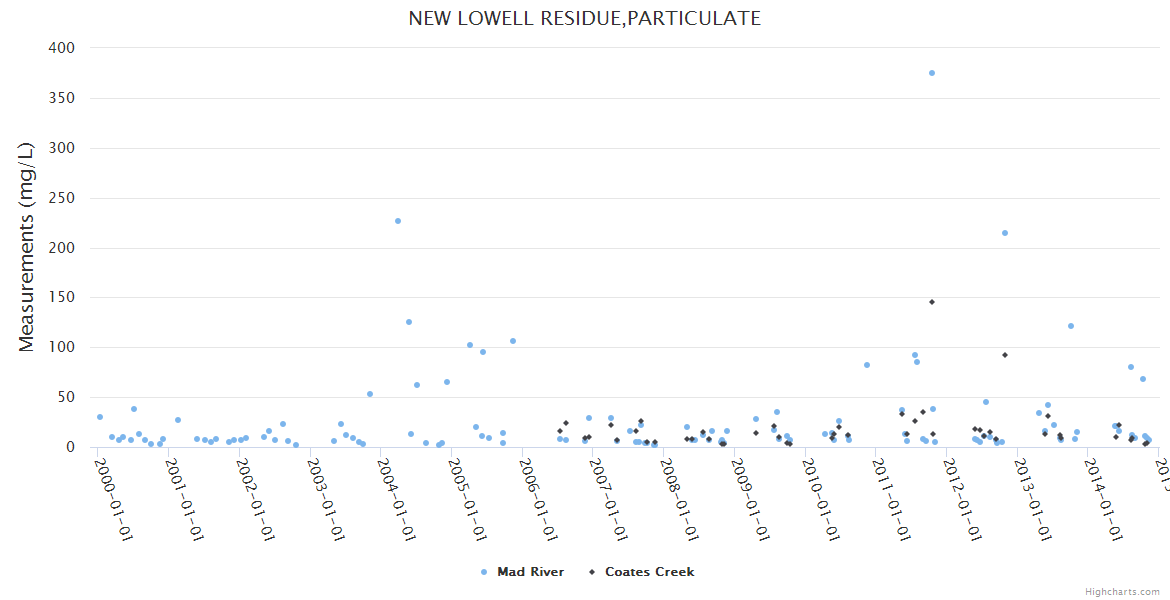Screen dimensions: 1170x600
Task: Click the 400 y-axis tick label
Action: 62,48
